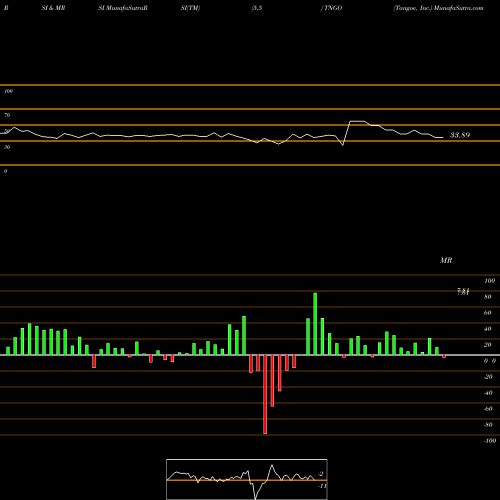Click the MR axis label 80
500x500 pixels.
pyautogui.click(x=488, y=297)
